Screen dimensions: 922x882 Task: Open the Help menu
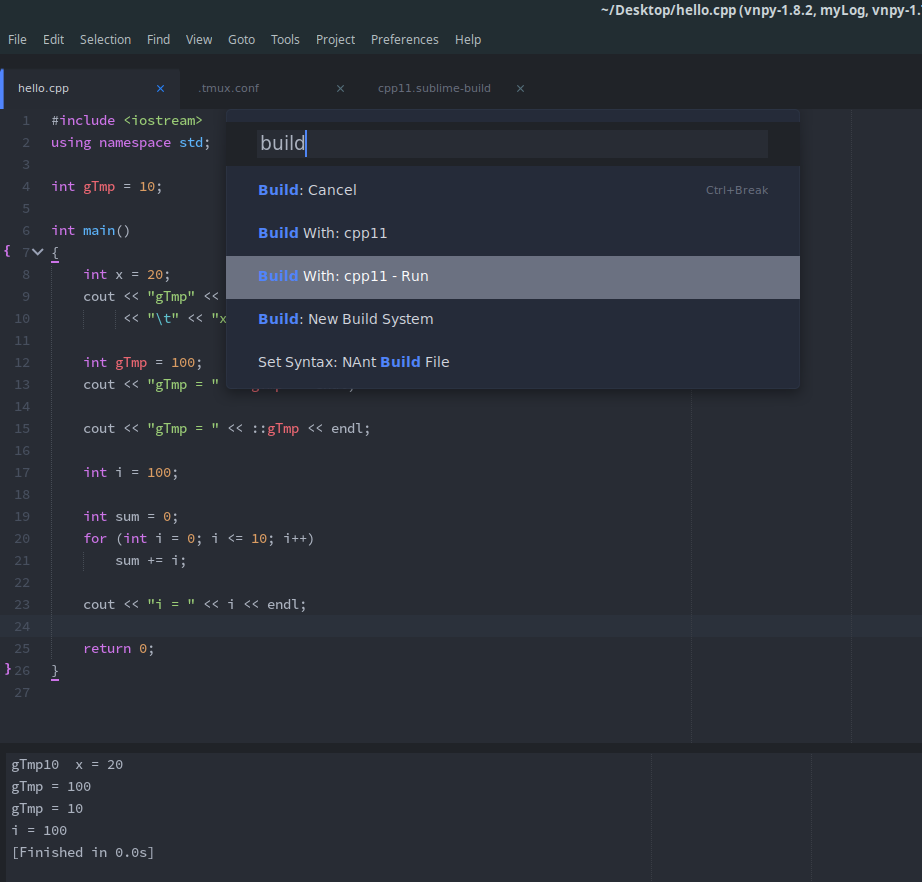pos(468,39)
